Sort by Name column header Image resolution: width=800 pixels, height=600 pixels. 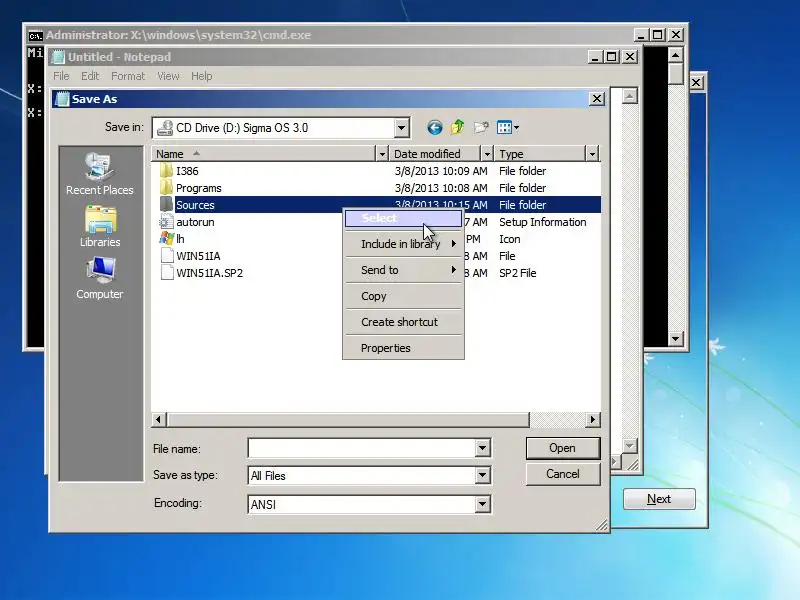coord(264,154)
